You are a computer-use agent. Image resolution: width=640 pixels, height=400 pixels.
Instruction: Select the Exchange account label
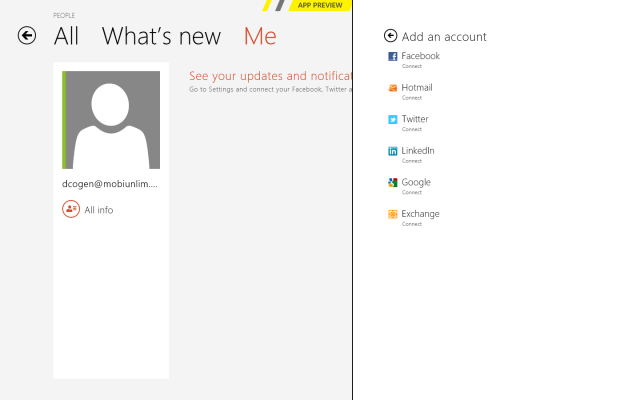(420, 214)
